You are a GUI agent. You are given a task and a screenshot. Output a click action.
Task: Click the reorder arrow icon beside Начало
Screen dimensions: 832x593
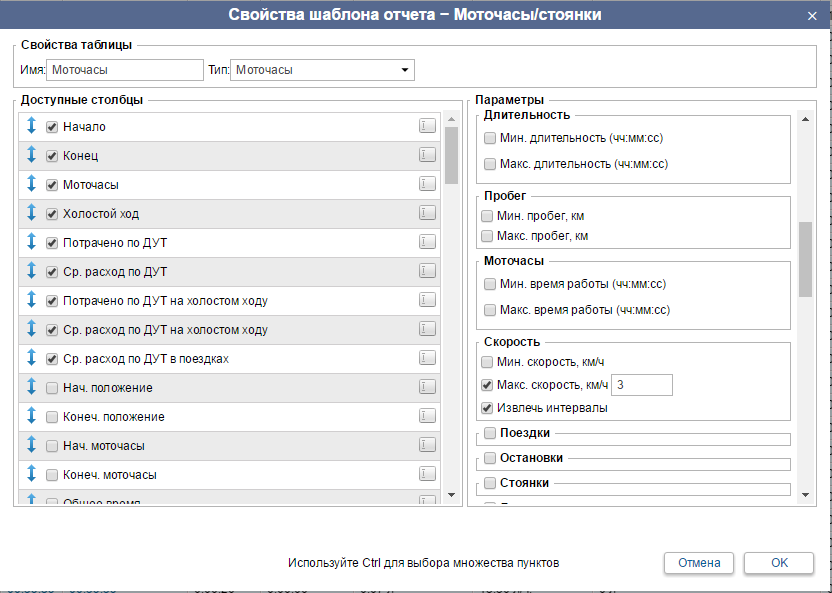31,126
